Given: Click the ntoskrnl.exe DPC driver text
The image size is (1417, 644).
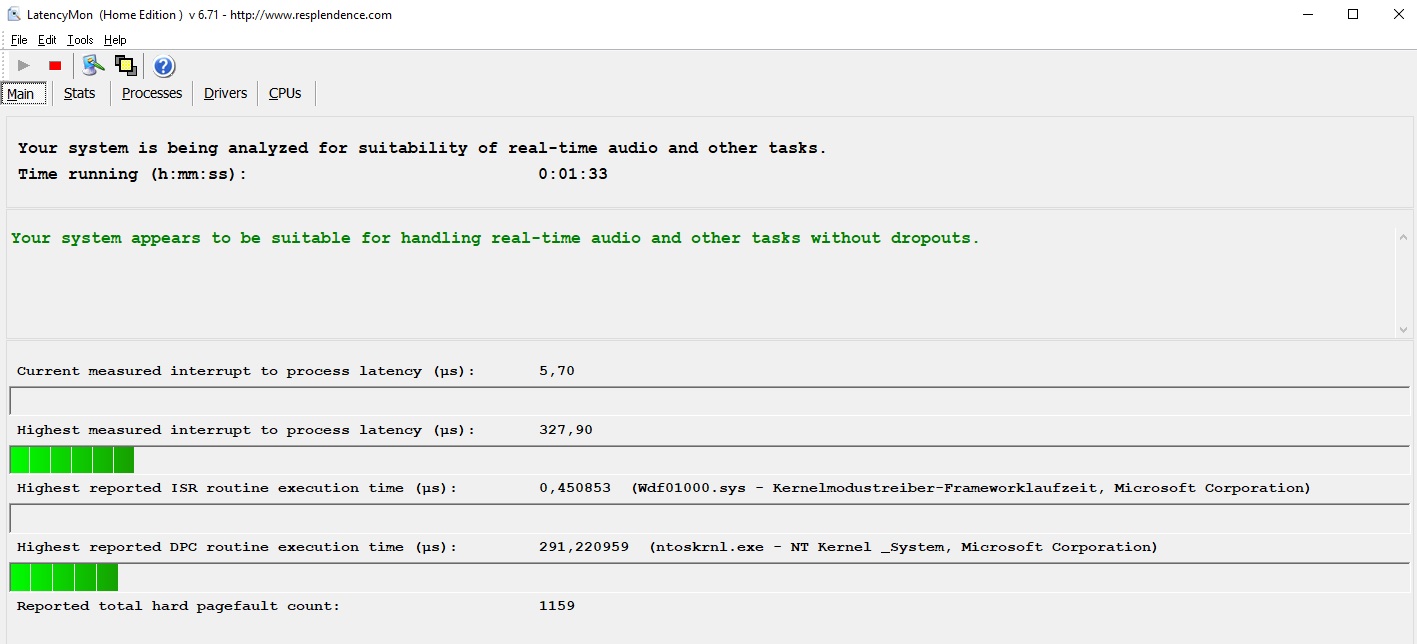Looking at the screenshot, I should click(x=903, y=547).
